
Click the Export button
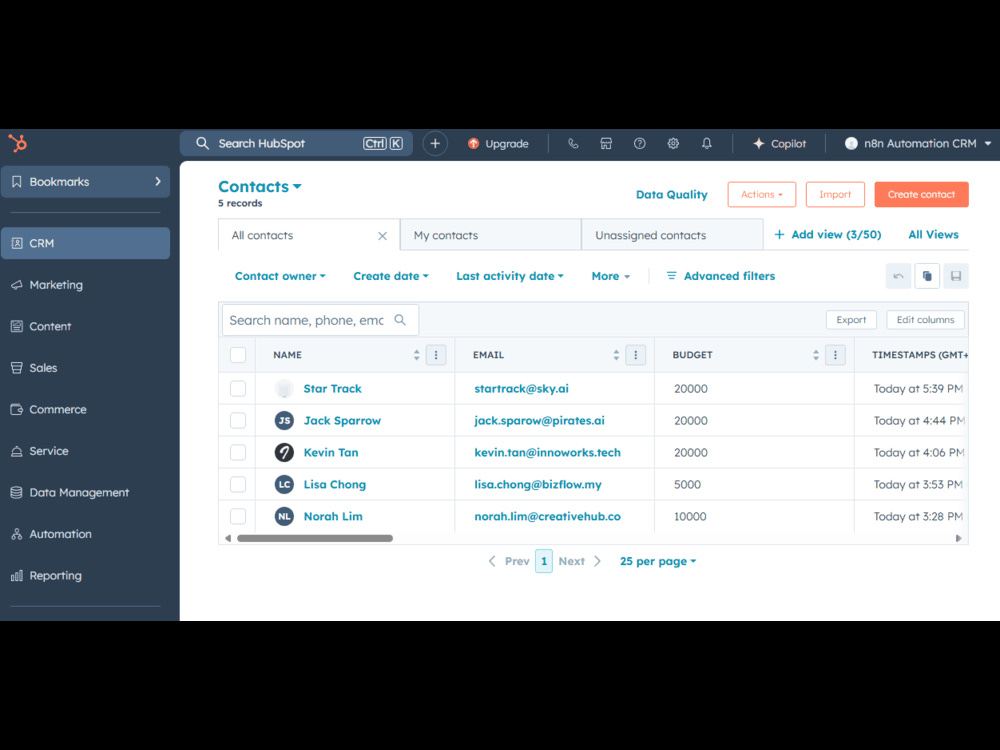(x=851, y=320)
